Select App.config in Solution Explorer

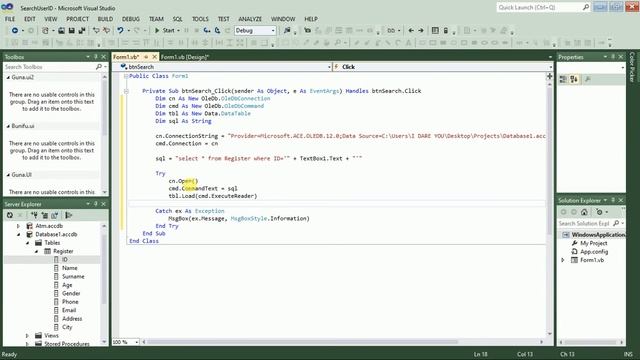click(593, 252)
